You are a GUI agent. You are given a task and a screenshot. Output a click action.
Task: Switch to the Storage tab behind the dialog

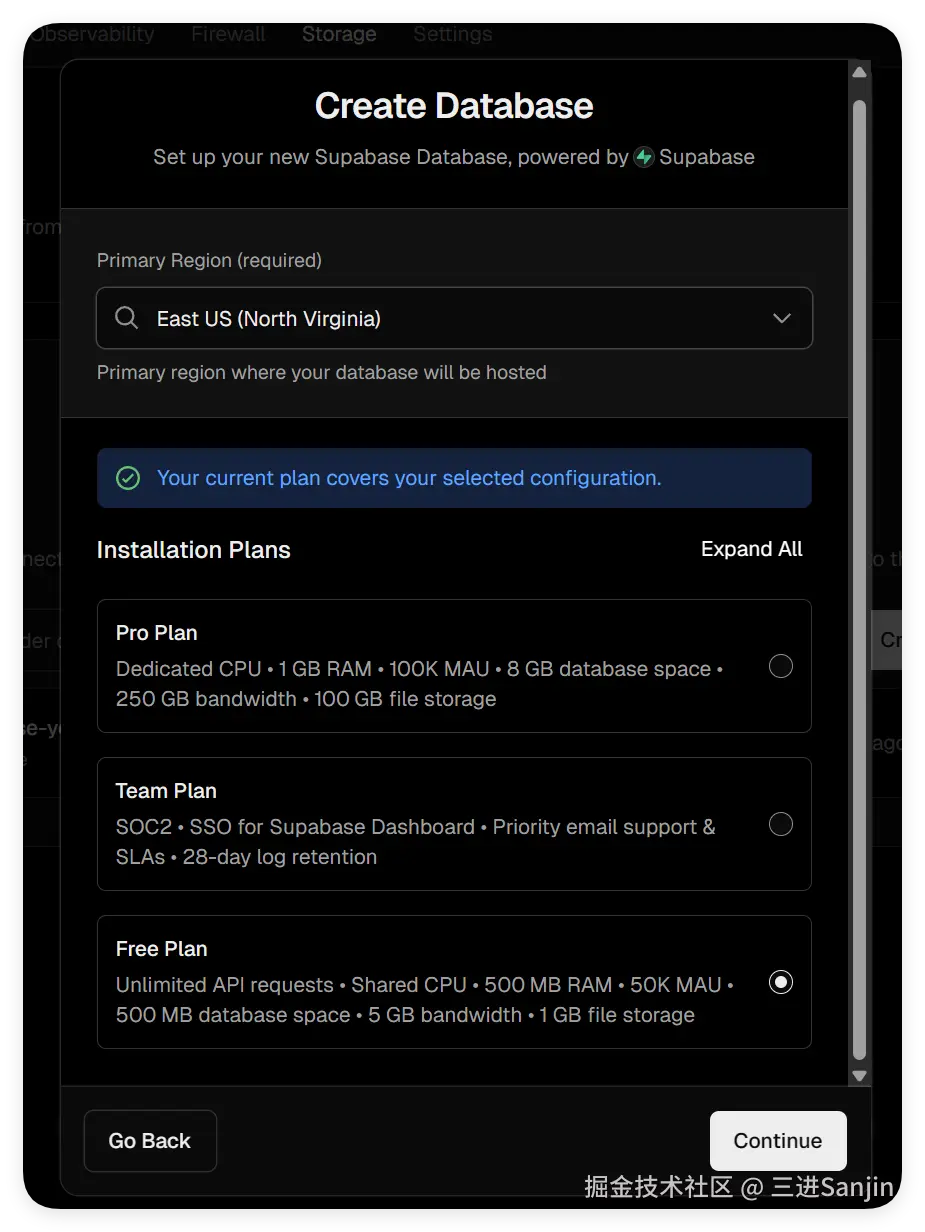pos(339,34)
